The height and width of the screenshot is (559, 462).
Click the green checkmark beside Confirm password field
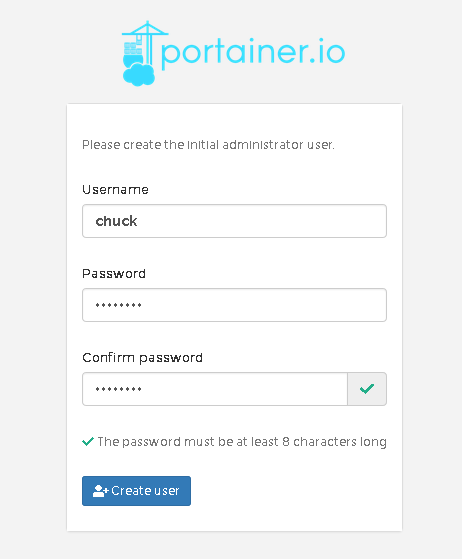pos(367,389)
